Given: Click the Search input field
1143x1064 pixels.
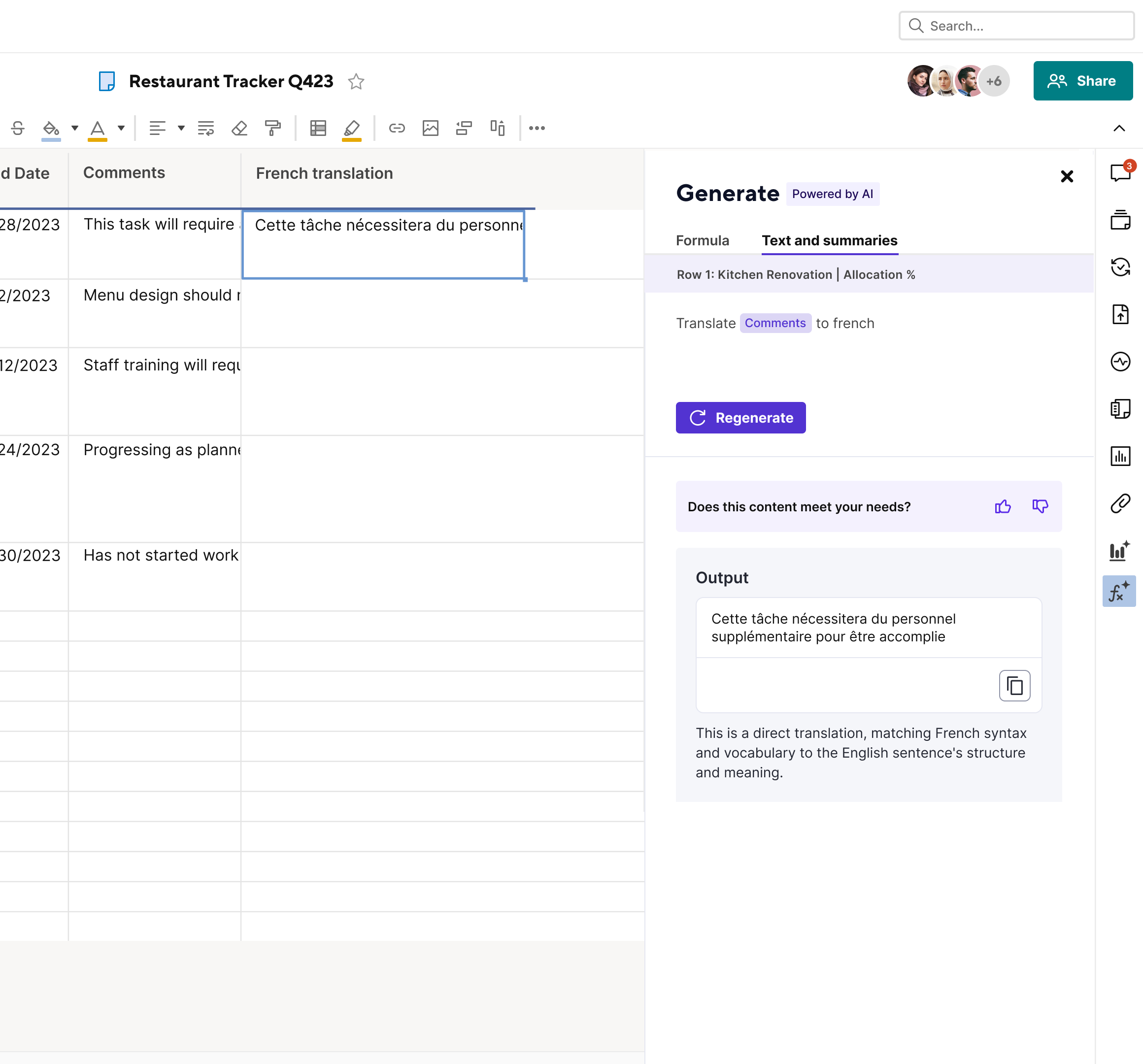Looking at the screenshot, I should click(x=1023, y=26).
